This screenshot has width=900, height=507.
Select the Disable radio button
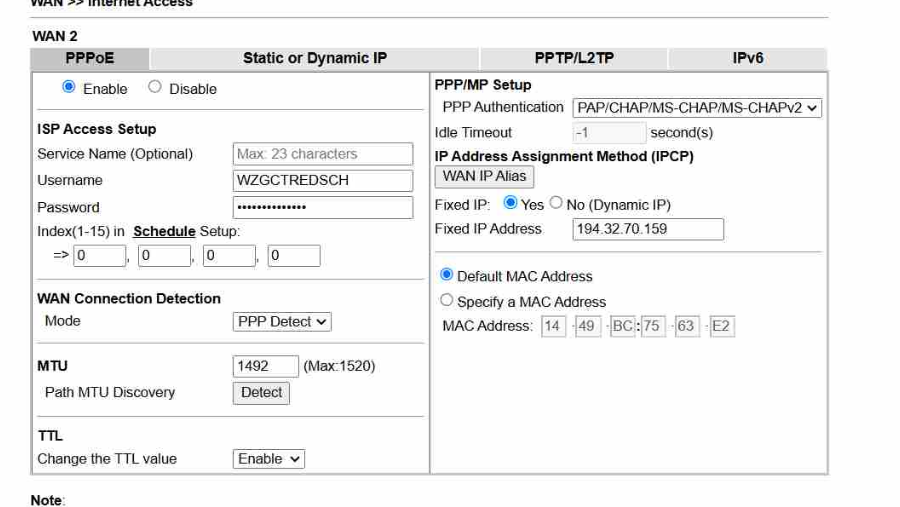(155, 88)
